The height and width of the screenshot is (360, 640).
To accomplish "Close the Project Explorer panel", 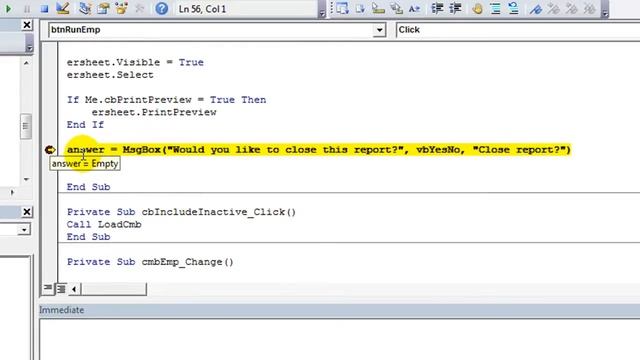I will (x=27, y=25).
